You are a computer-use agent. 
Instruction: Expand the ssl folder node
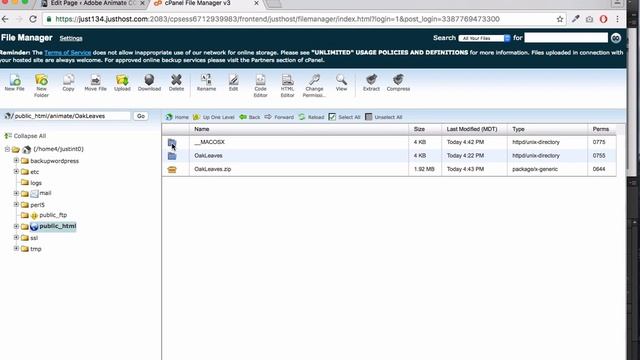pyautogui.click(x=16, y=237)
